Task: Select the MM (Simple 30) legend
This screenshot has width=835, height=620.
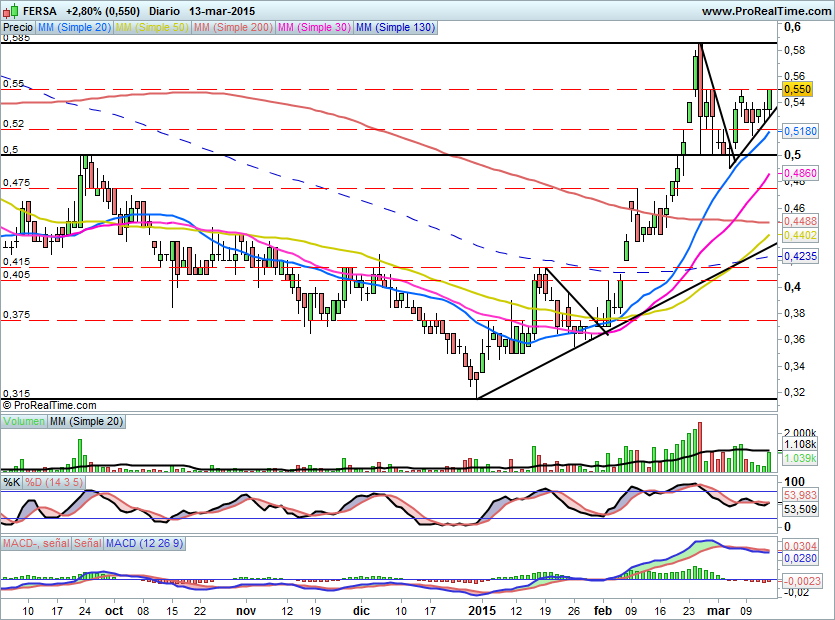Action: (x=314, y=27)
